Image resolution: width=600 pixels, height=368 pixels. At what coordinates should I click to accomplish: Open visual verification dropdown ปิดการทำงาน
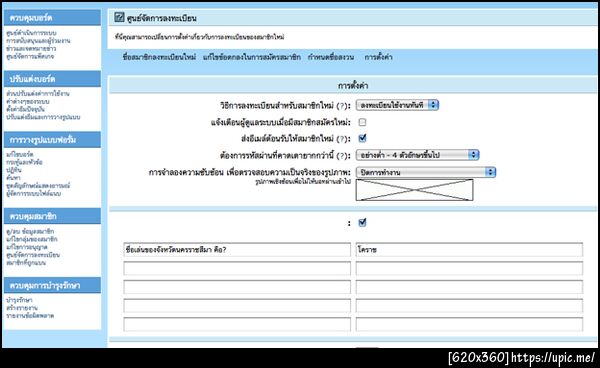(x=426, y=172)
